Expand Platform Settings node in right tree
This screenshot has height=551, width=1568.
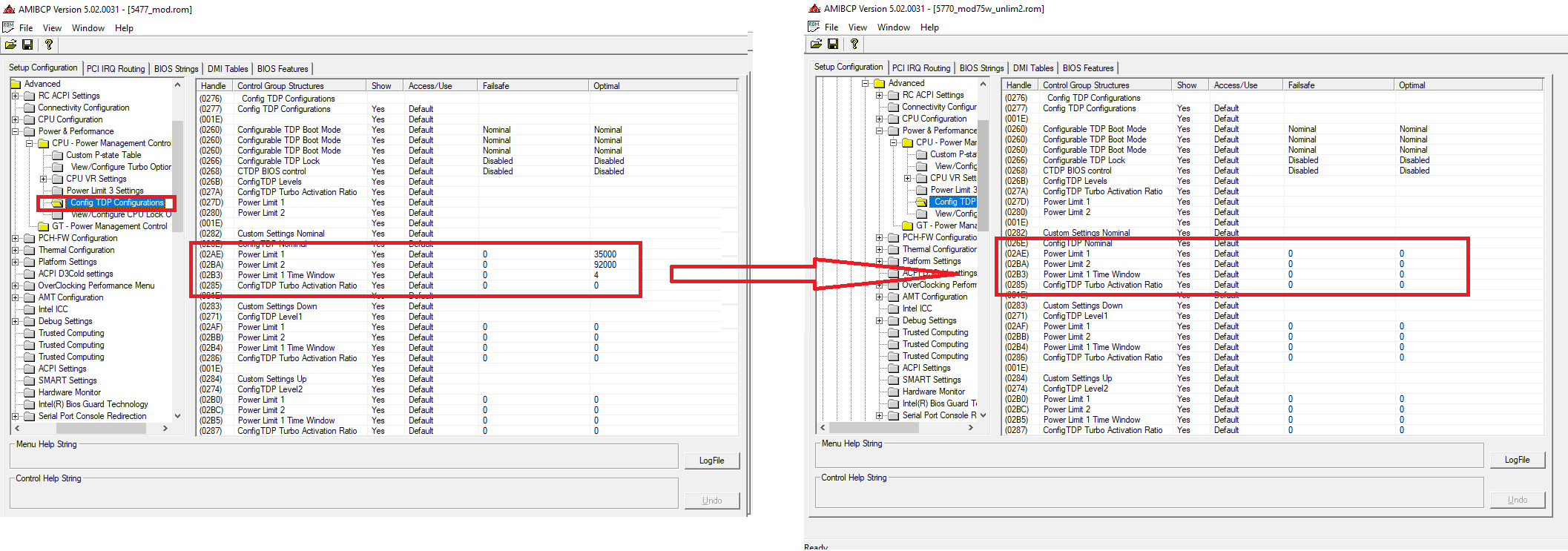pyautogui.click(x=880, y=261)
